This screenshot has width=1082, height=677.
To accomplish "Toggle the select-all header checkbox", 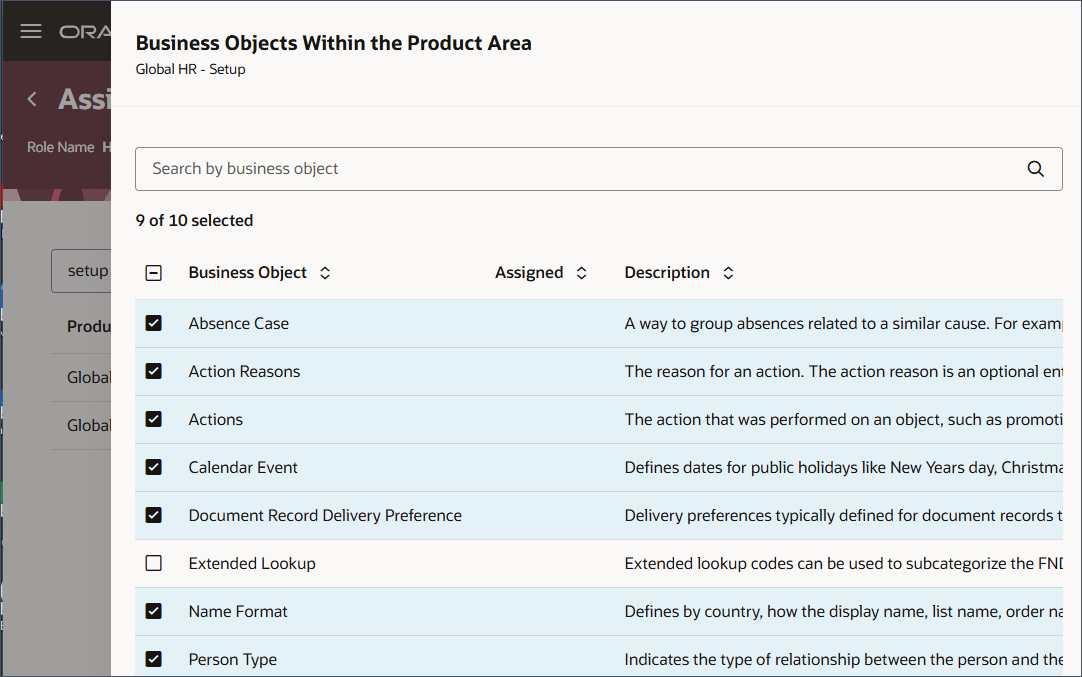I will pyautogui.click(x=154, y=273).
